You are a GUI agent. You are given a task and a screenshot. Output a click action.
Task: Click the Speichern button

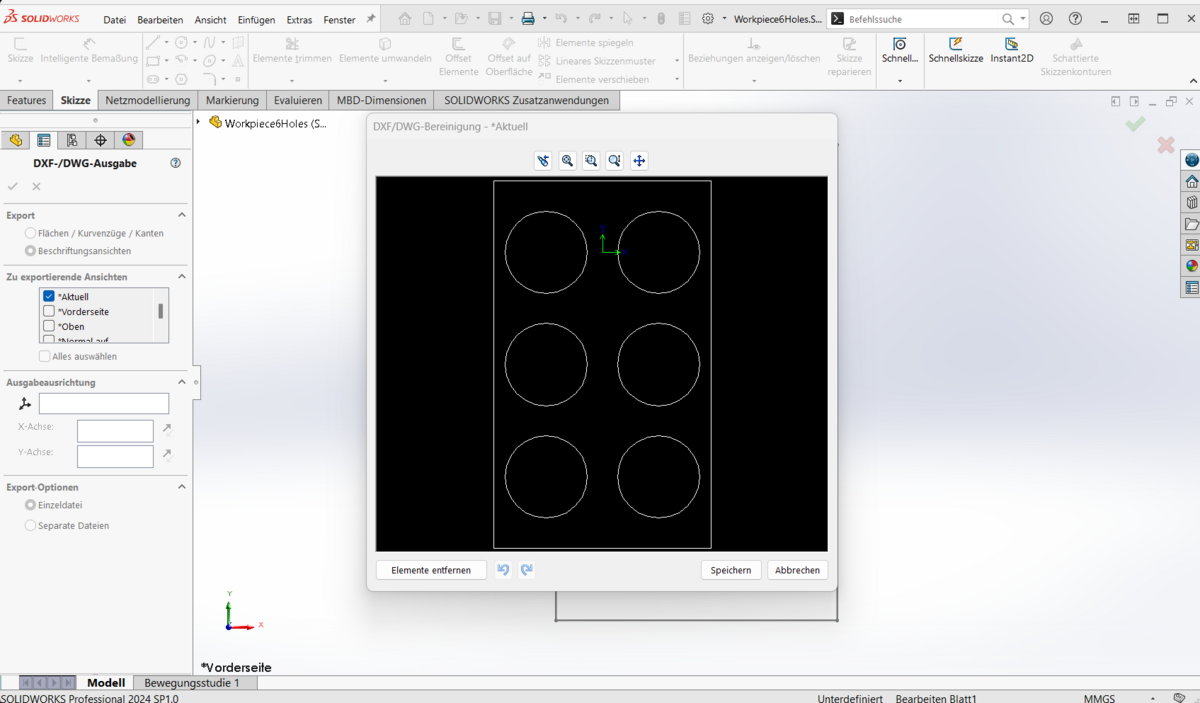731,570
